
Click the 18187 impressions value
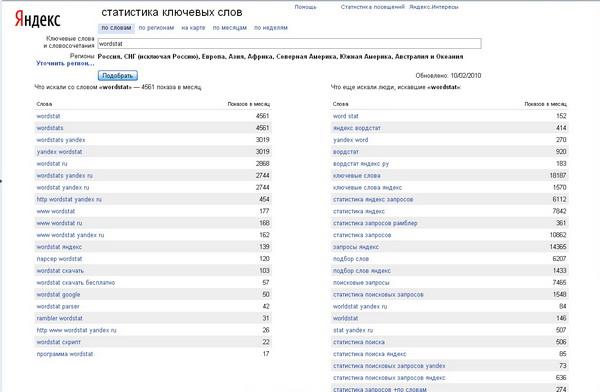click(x=558, y=175)
